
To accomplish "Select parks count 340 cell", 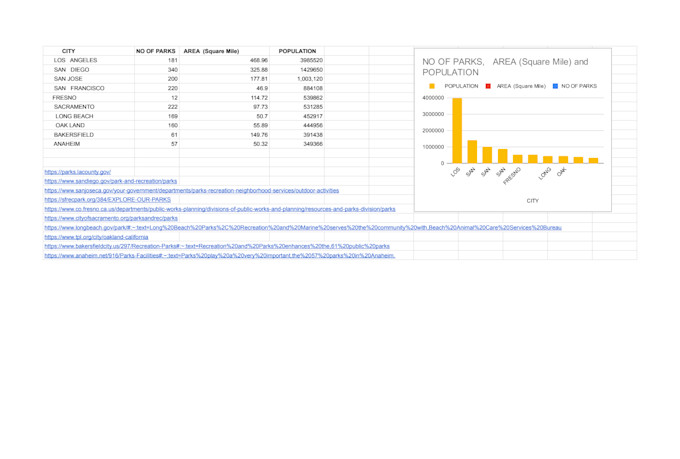I will click(157, 69).
